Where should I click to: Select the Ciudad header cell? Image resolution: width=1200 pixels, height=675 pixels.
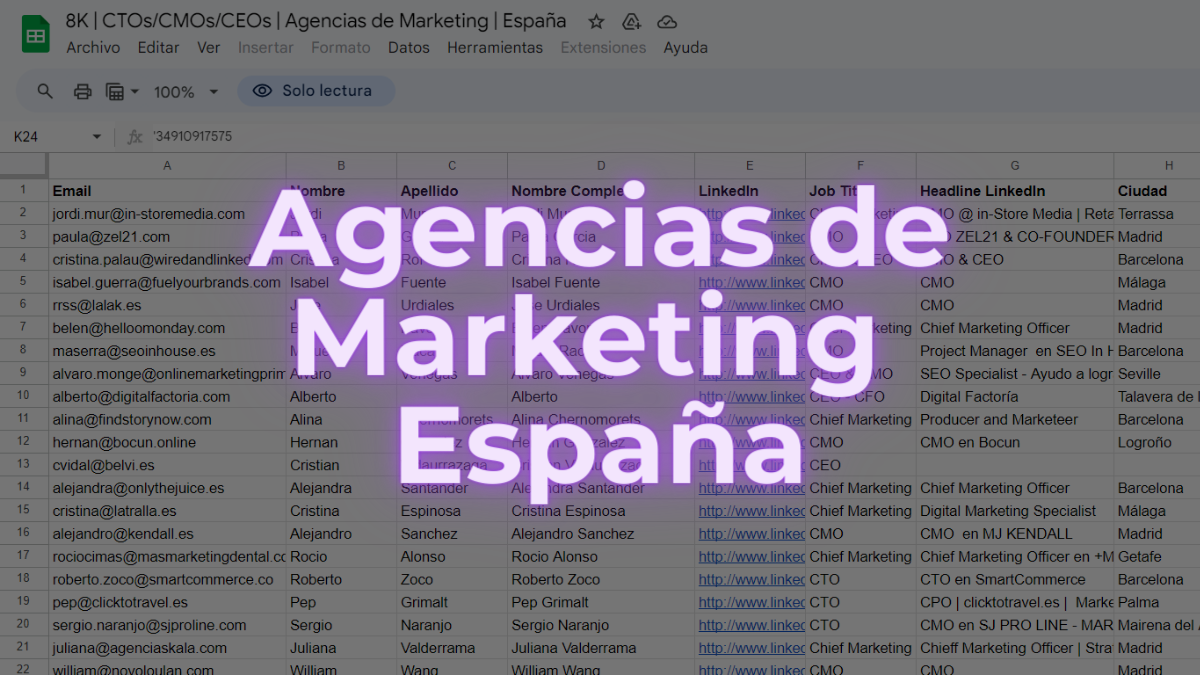click(1157, 190)
